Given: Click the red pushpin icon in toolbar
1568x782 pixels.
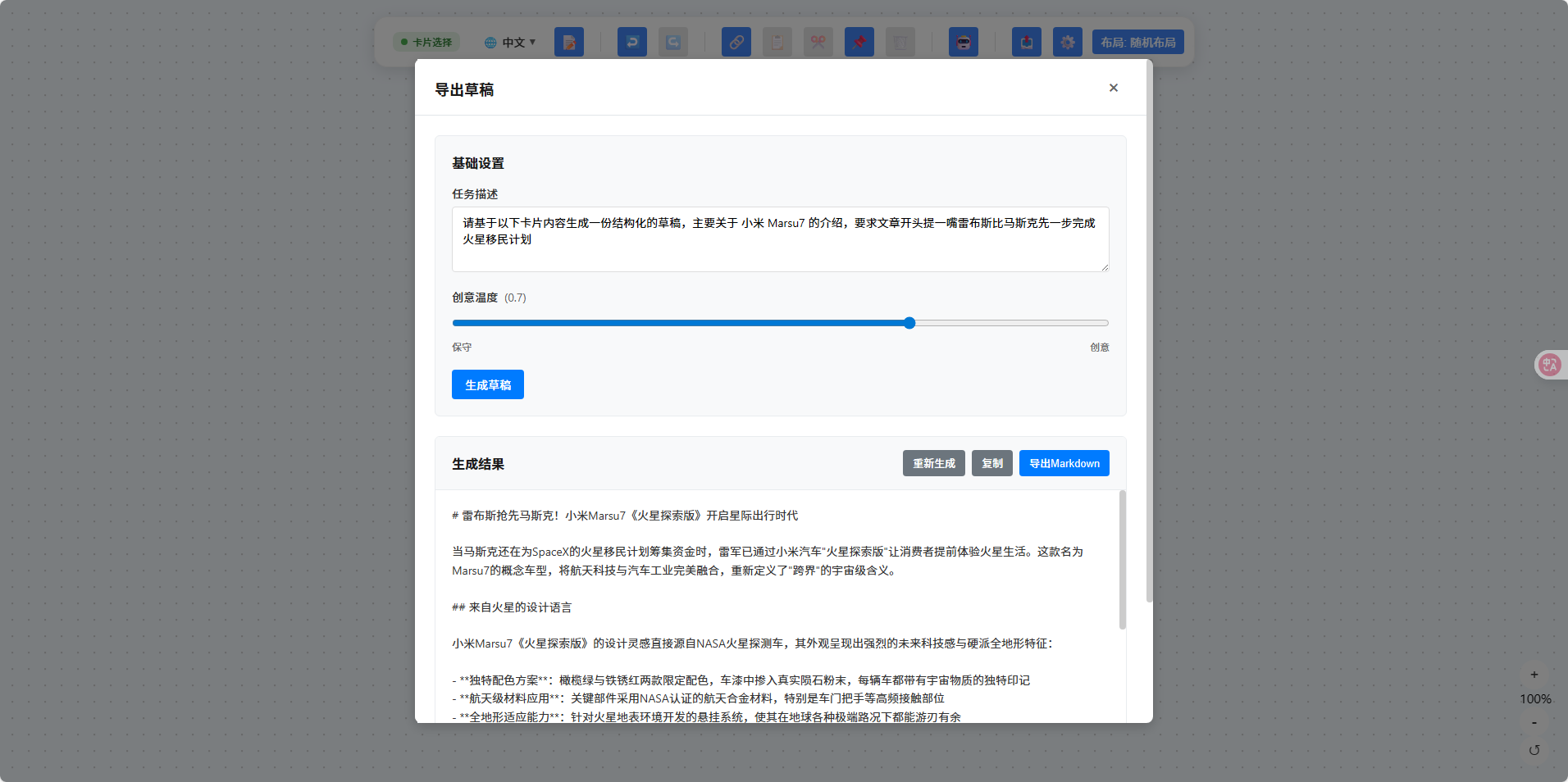Looking at the screenshot, I should [x=859, y=42].
